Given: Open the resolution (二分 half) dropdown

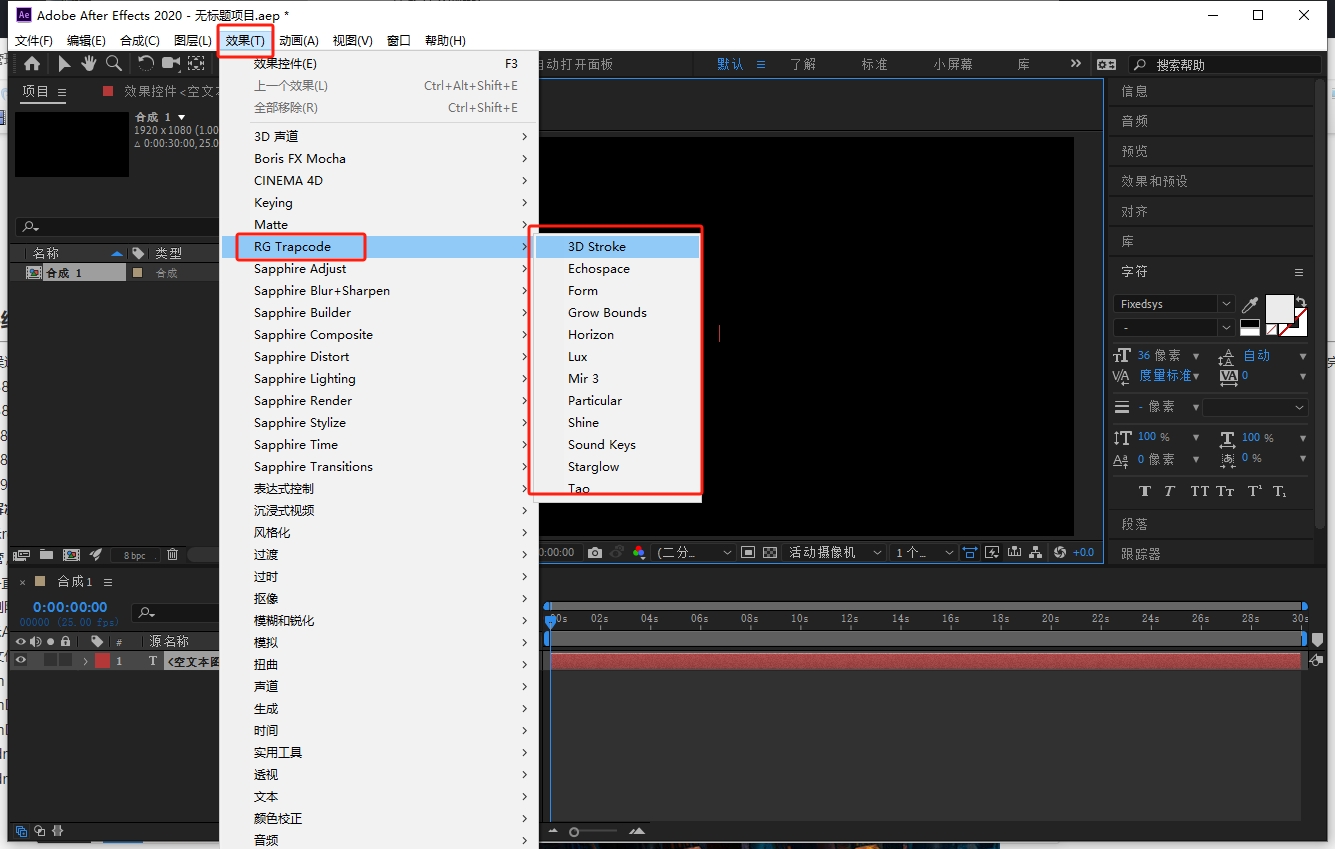Looking at the screenshot, I should (695, 552).
